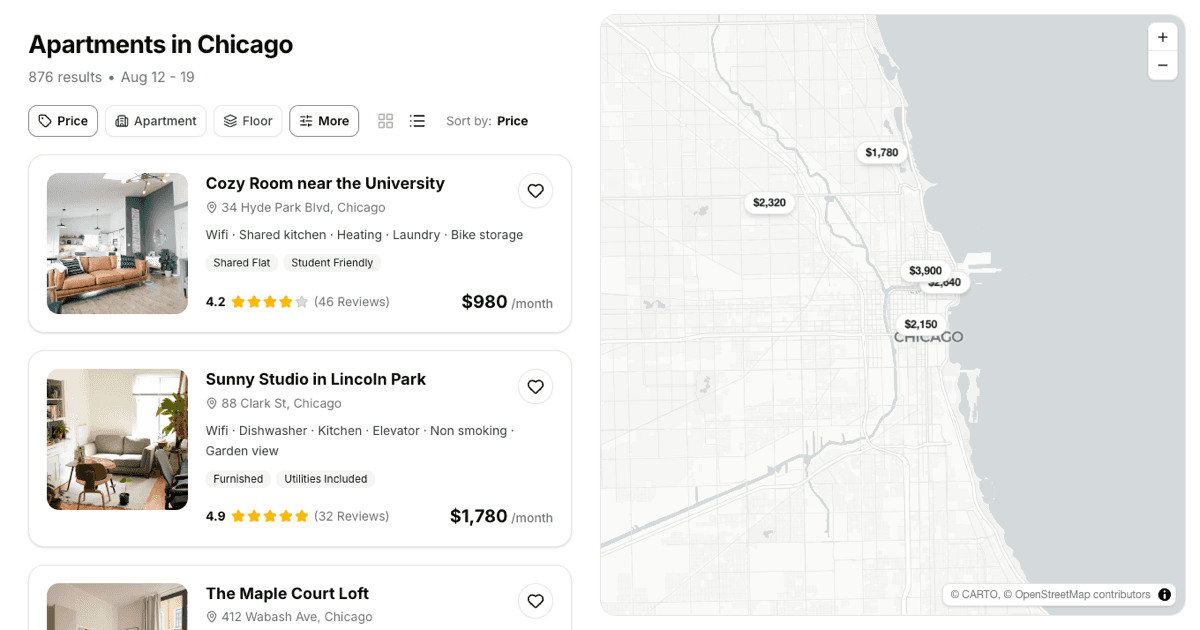The height and width of the screenshot is (630, 1200).
Task: Open the More filters button
Action: pos(324,121)
